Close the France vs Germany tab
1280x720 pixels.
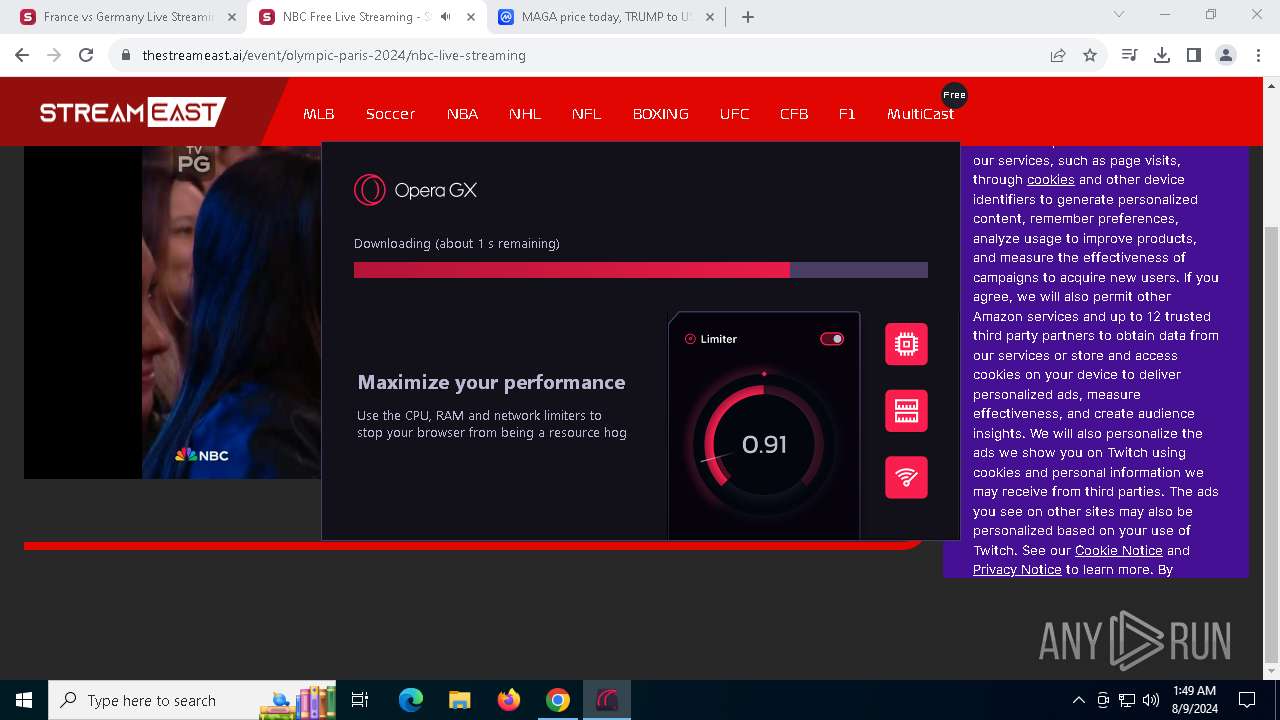pos(232,17)
